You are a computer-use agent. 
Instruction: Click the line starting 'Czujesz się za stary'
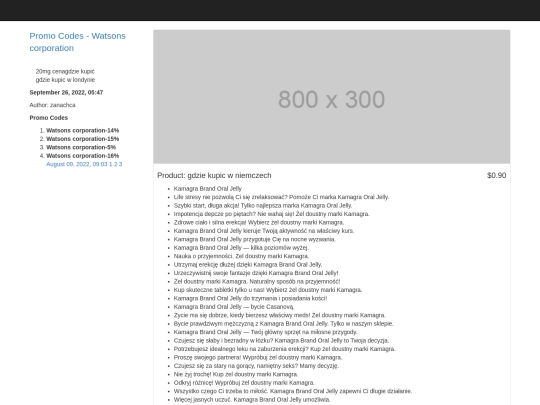pyautogui.click(x=256, y=366)
